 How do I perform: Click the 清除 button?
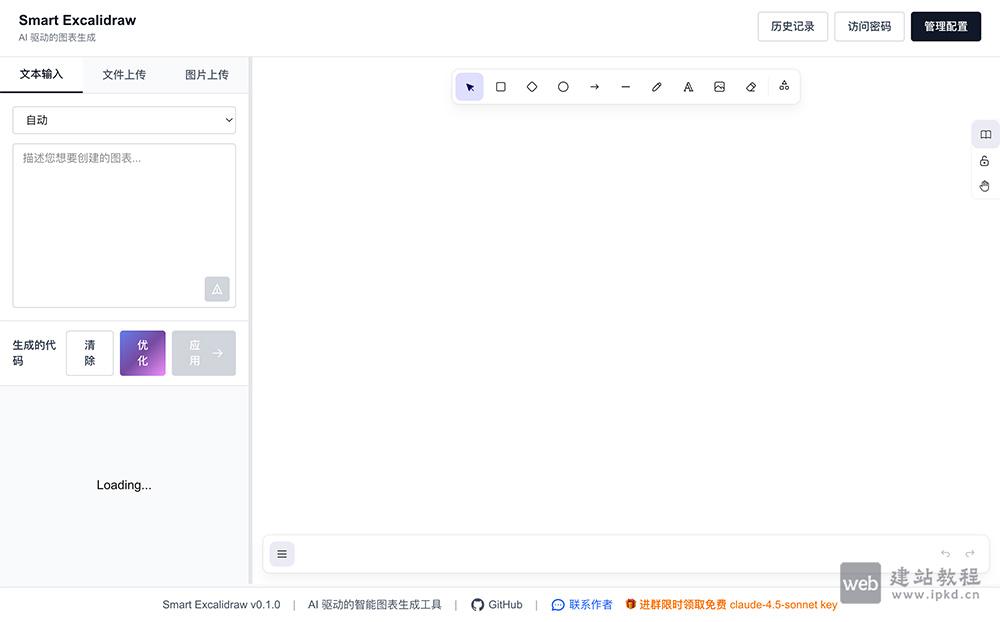tap(89, 352)
